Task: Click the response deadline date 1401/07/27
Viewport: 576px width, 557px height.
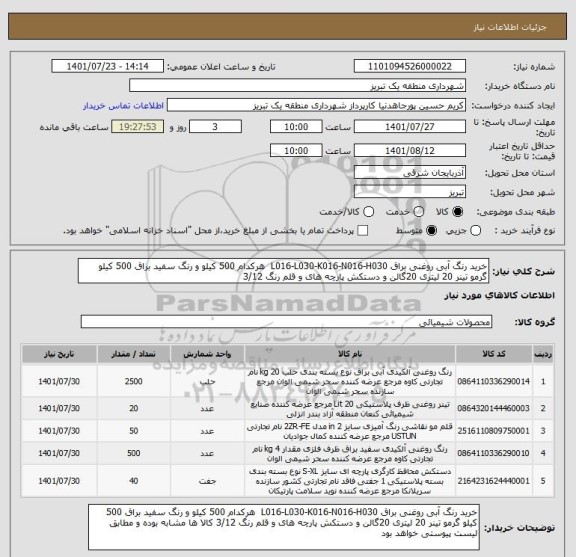Action: click(x=410, y=127)
